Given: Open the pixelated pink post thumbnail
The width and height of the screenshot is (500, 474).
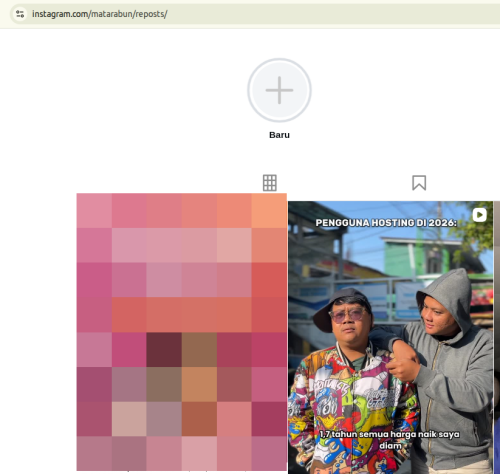Looking at the screenshot, I should pos(182,332).
